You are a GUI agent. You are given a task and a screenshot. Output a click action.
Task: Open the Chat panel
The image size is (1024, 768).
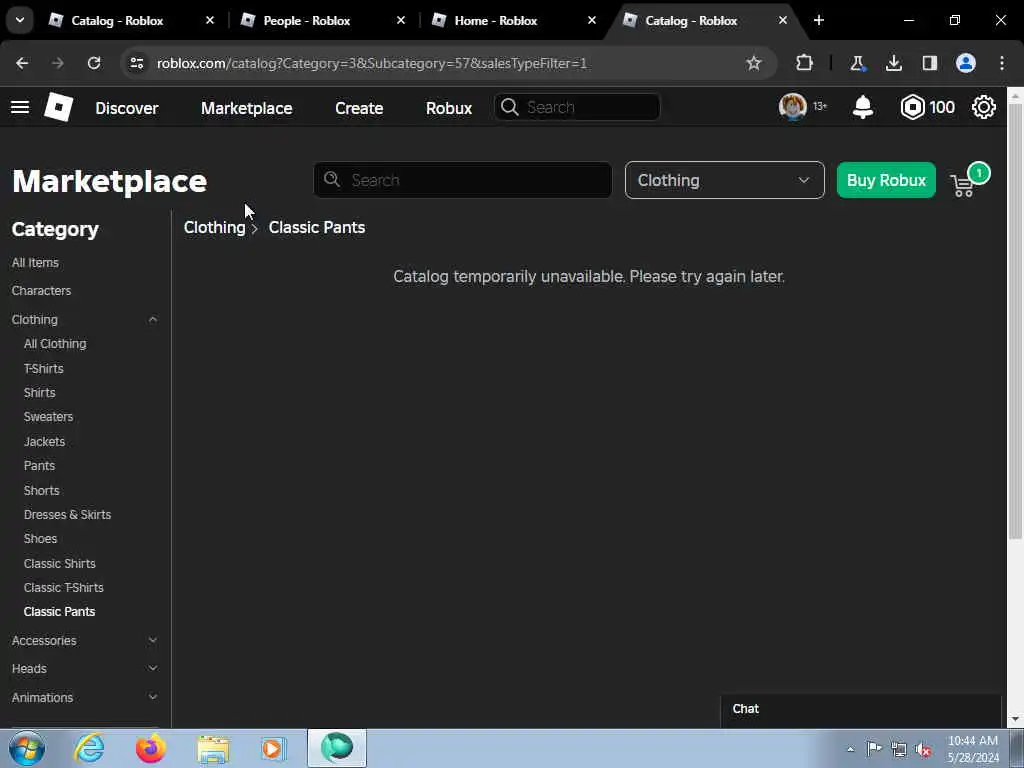[x=861, y=709]
